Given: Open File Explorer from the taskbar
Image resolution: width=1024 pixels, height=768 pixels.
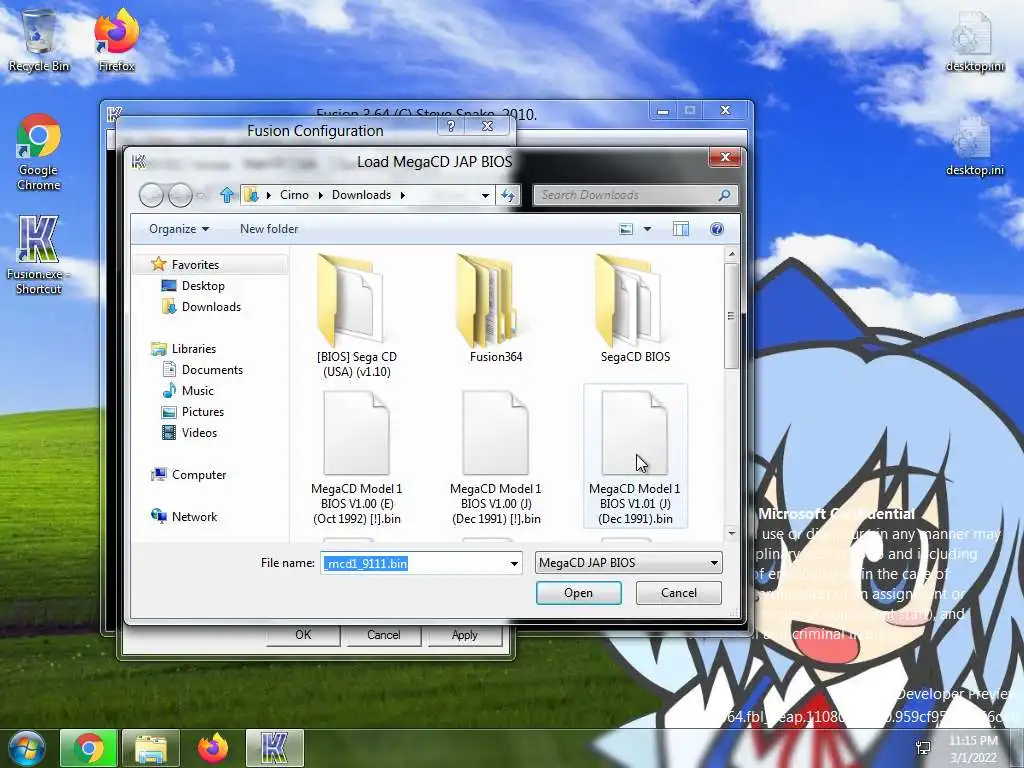Looking at the screenshot, I should tap(150, 748).
